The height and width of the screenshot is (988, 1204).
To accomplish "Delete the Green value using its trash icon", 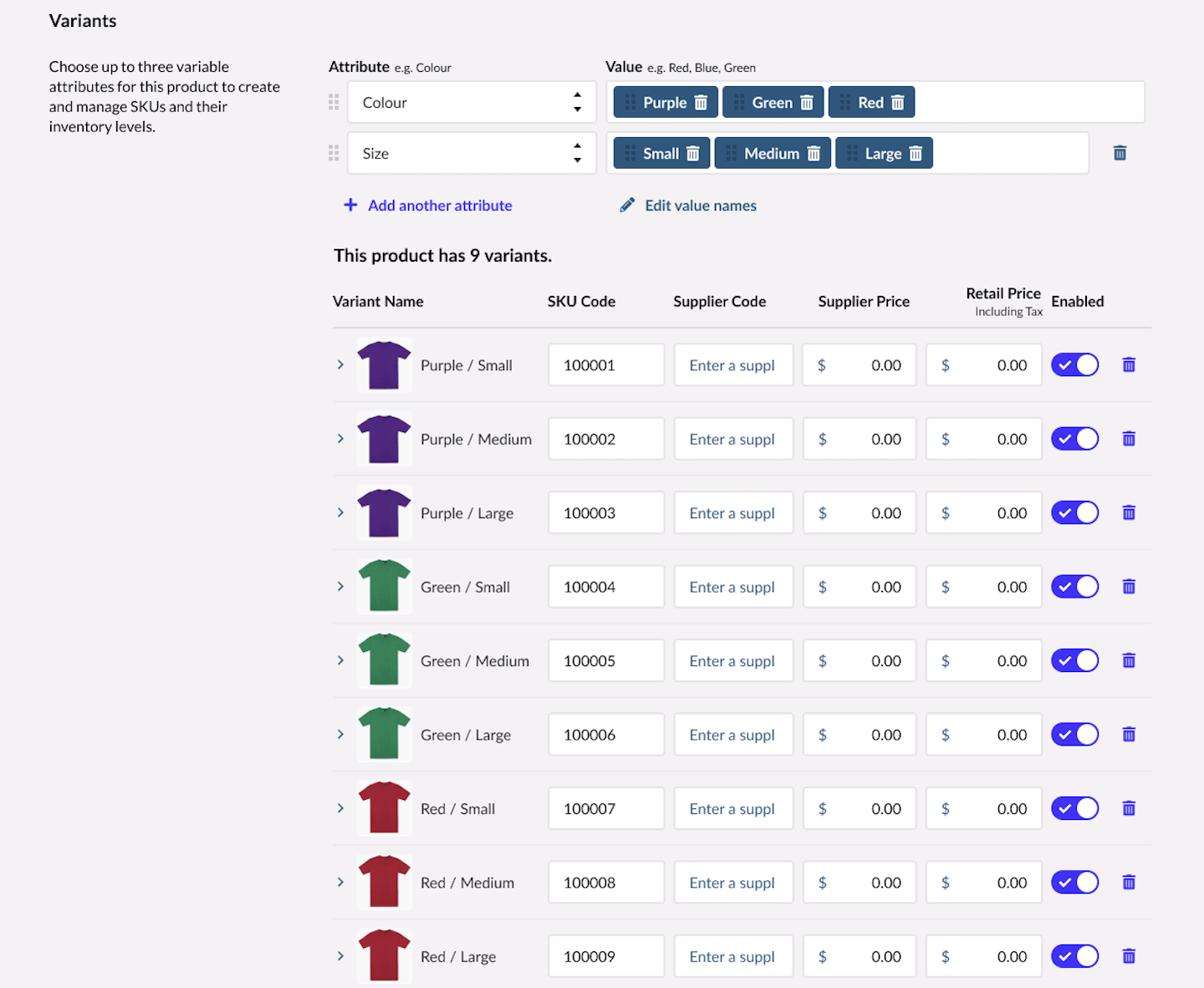I will pos(807,103).
